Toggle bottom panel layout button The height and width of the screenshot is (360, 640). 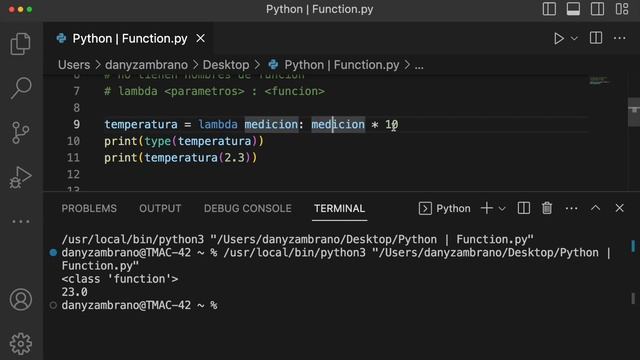click(x=573, y=9)
